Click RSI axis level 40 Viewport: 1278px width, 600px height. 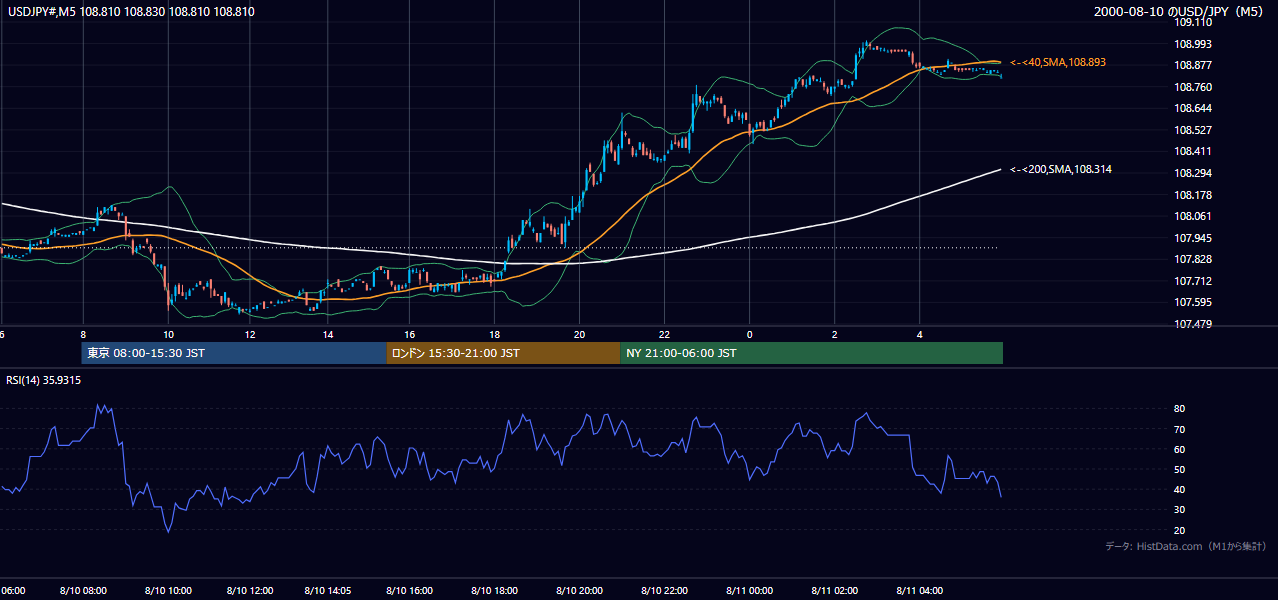1180,490
